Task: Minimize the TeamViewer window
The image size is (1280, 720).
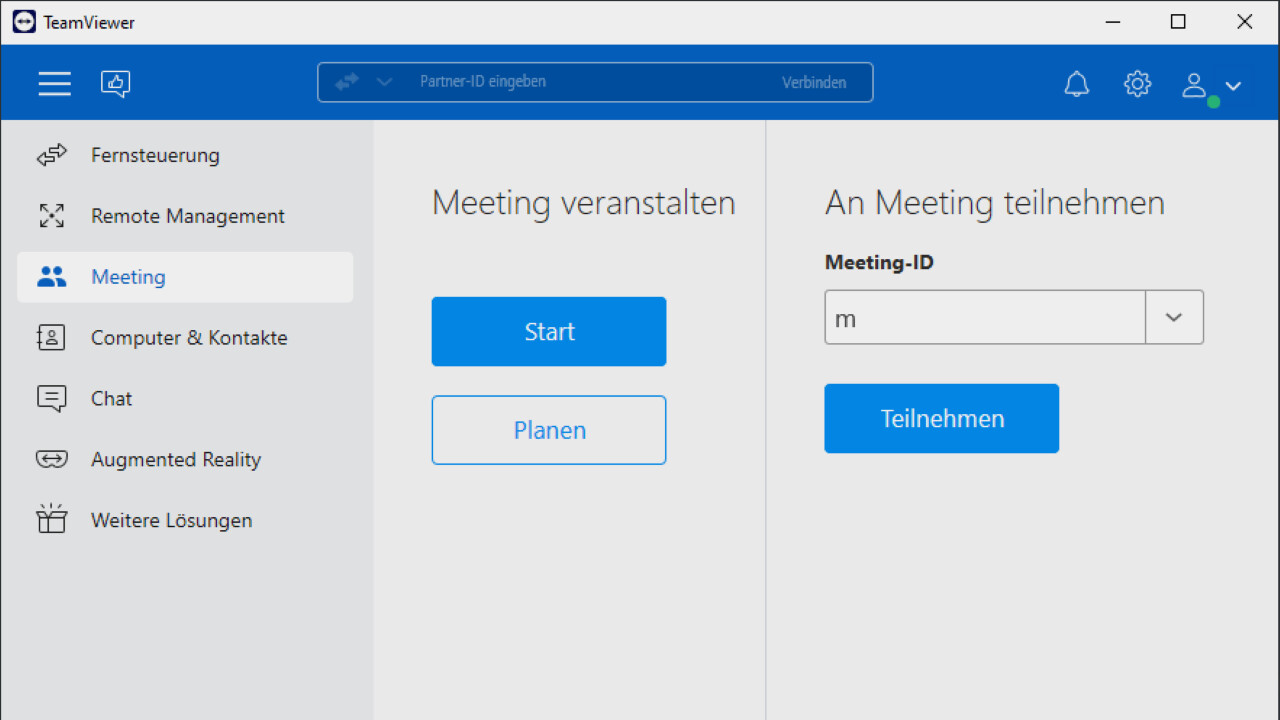Action: [1111, 22]
